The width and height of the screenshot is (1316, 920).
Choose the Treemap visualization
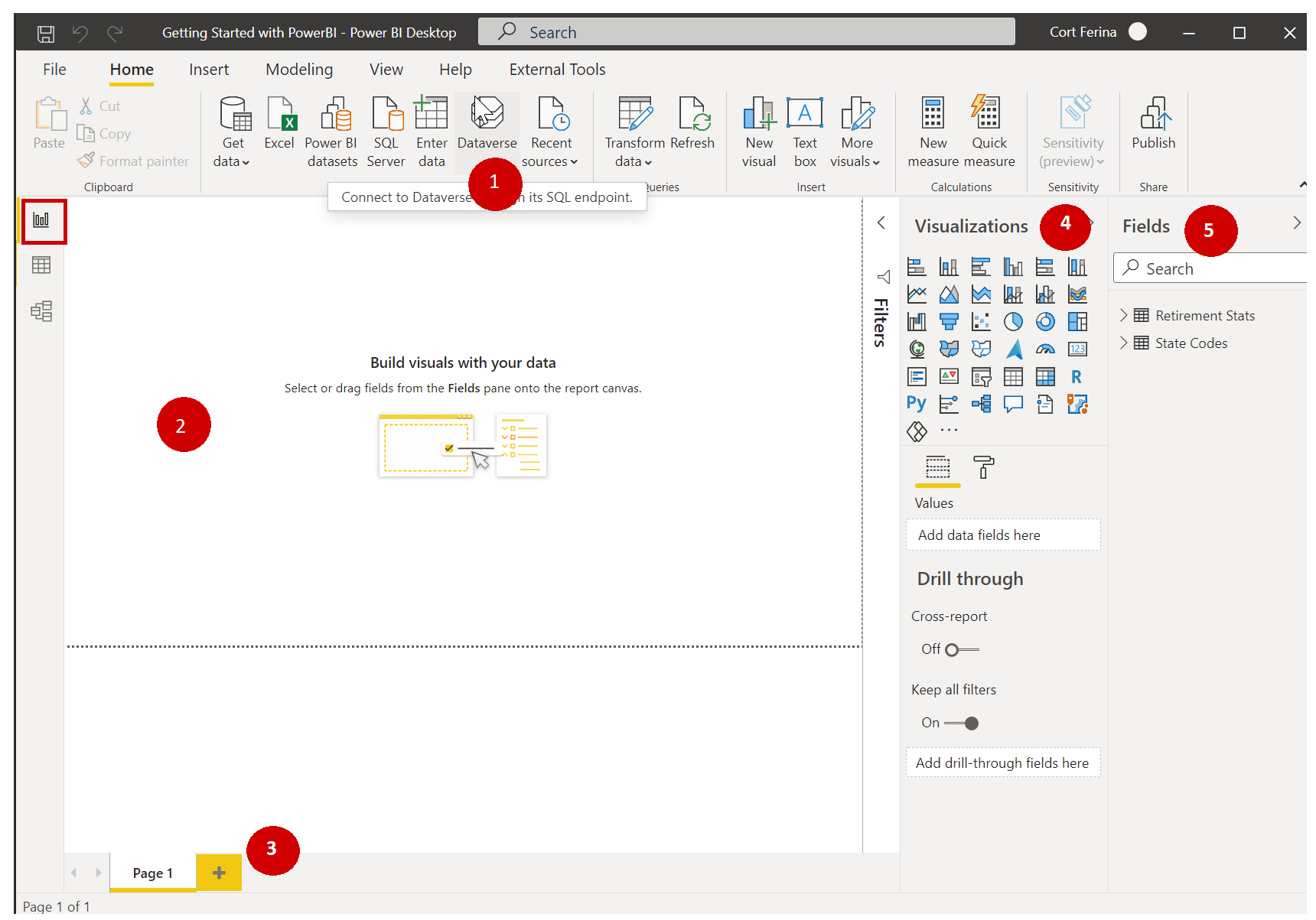coord(1077,322)
